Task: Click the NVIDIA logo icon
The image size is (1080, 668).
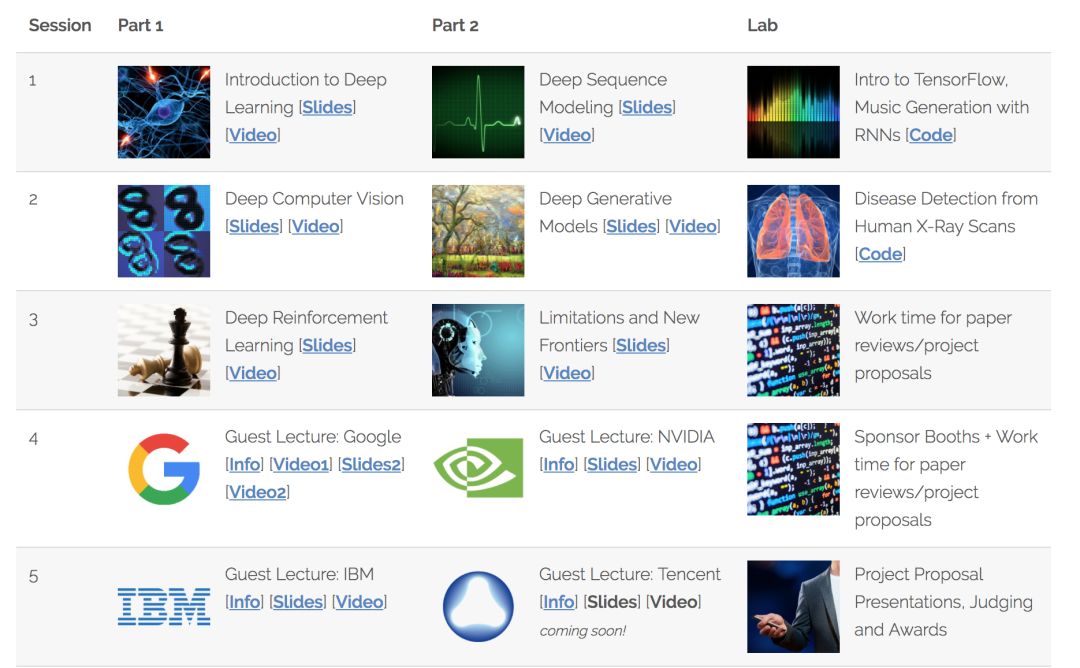Action: [478, 468]
